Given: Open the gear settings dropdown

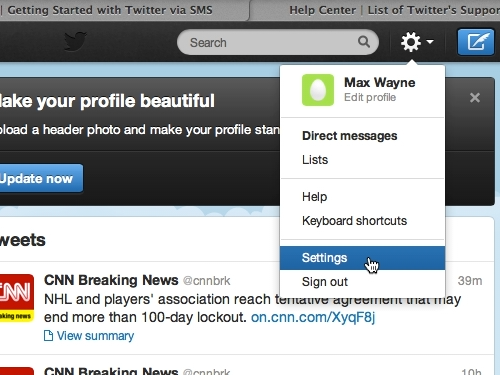Looking at the screenshot, I should (x=417, y=42).
